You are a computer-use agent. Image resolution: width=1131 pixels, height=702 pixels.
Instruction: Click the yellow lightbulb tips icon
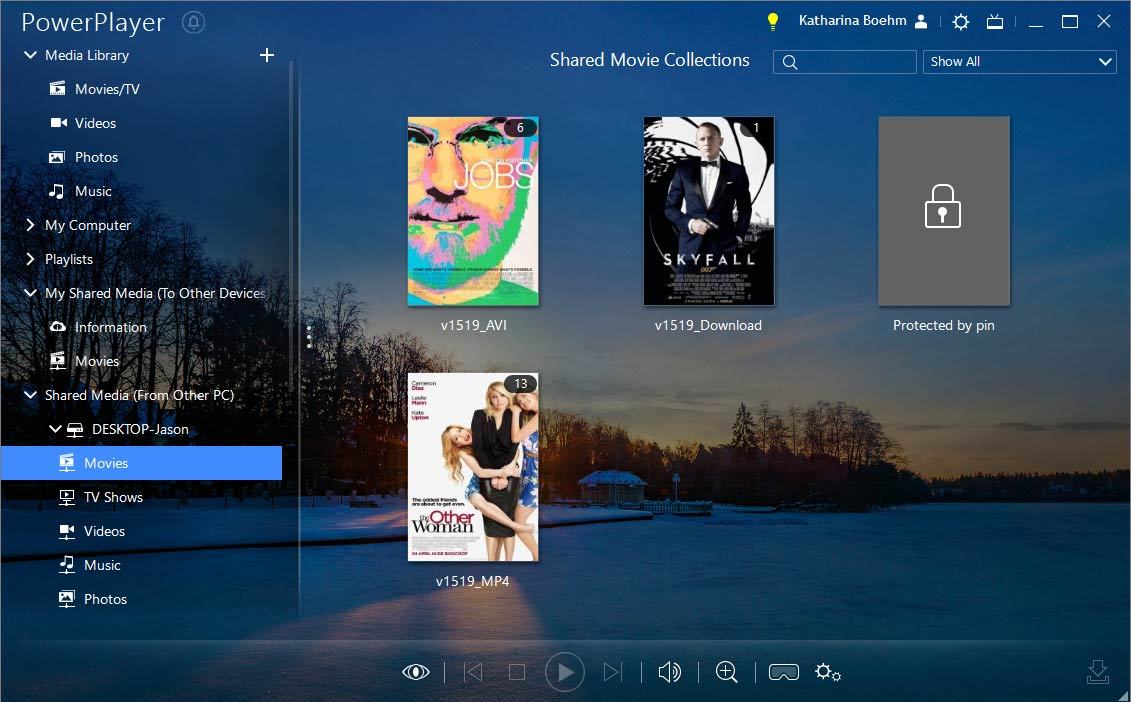[x=772, y=21]
